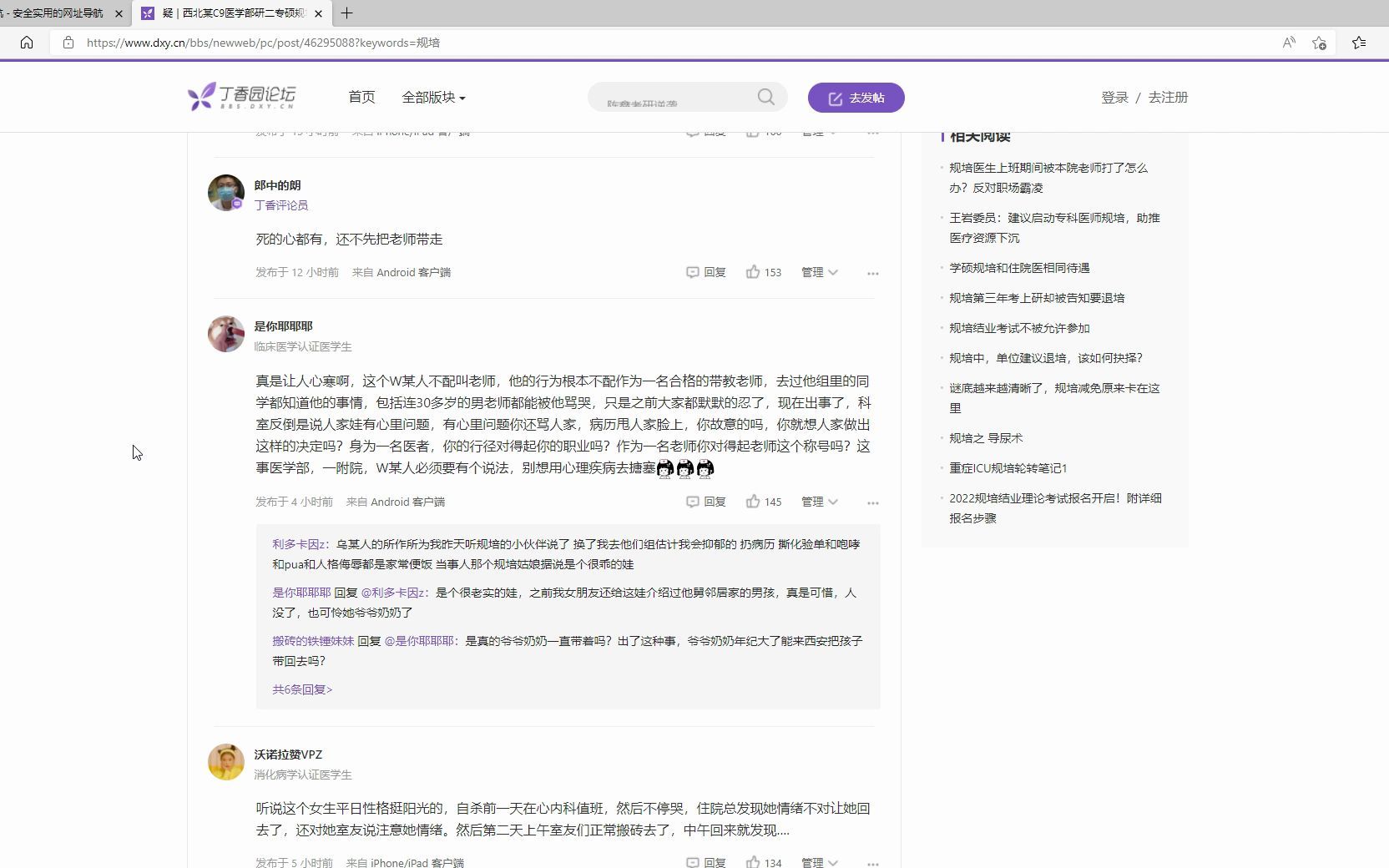Open username 是你耶耶耶 profile
The width and height of the screenshot is (1389, 868).
(x=283, y=326)
